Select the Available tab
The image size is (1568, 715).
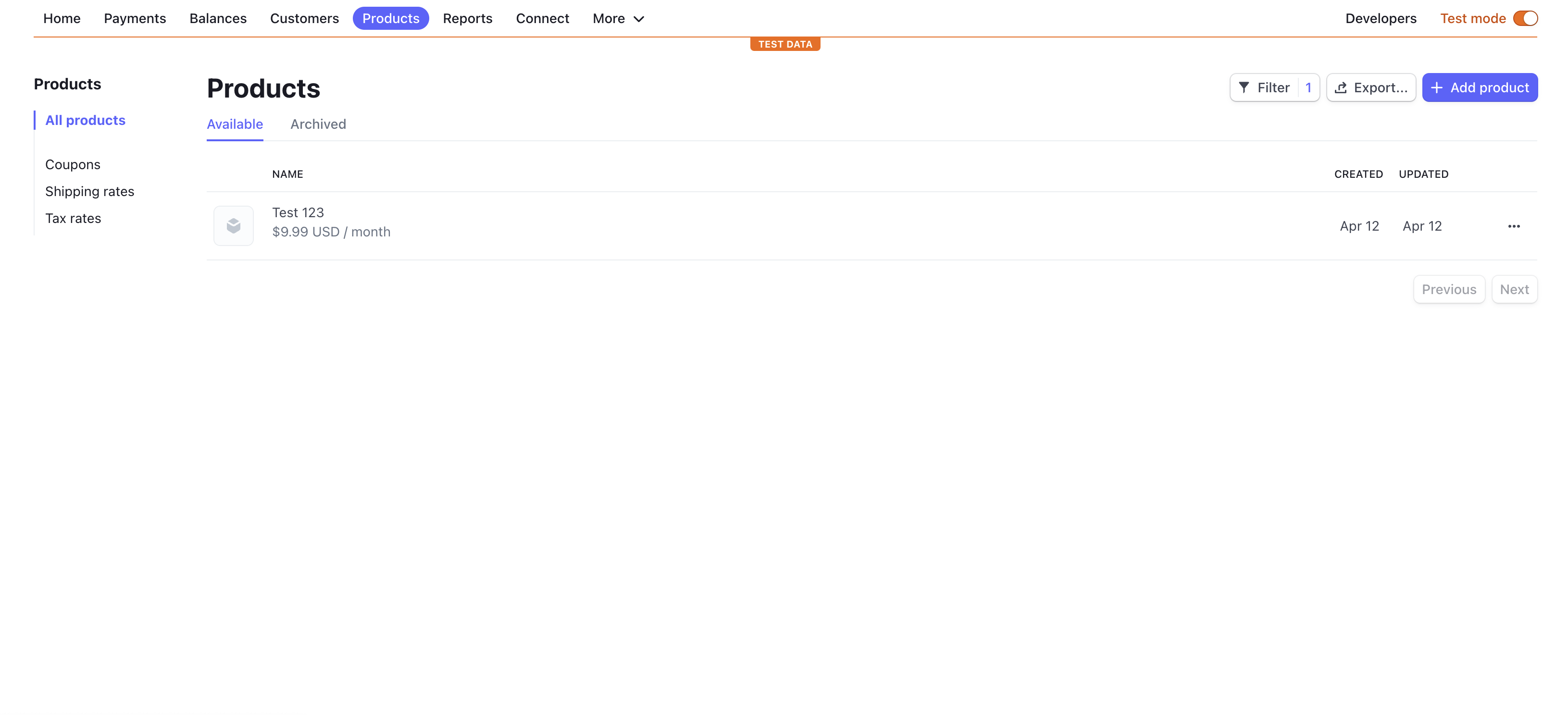tap(235, 124)
